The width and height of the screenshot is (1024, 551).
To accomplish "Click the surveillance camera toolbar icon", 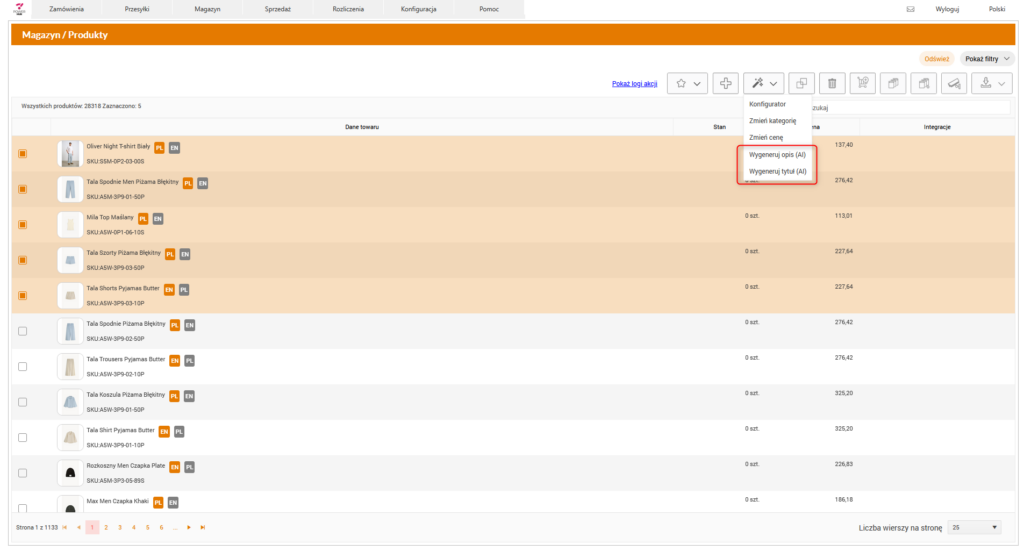I will (955, 84).
